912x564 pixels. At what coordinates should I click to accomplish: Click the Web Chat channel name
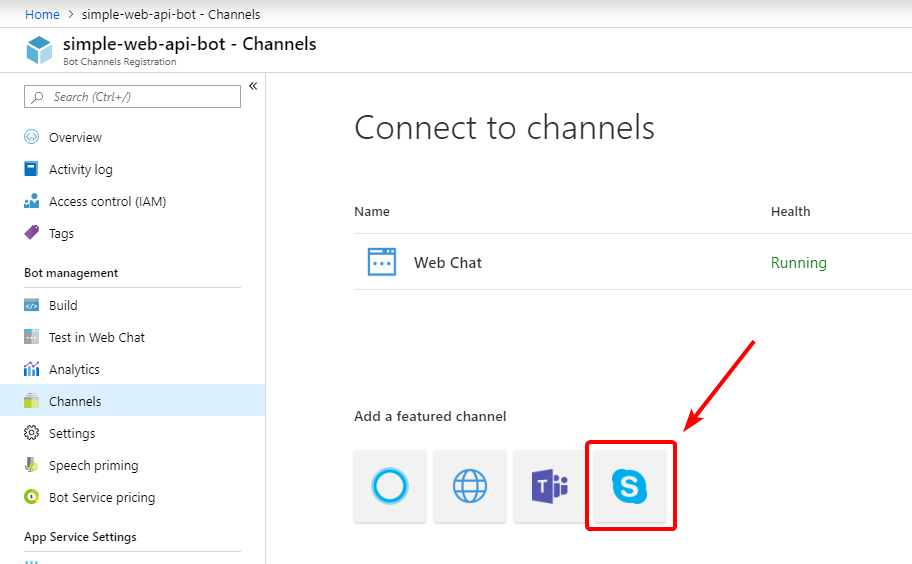click(x=448, y=263)
